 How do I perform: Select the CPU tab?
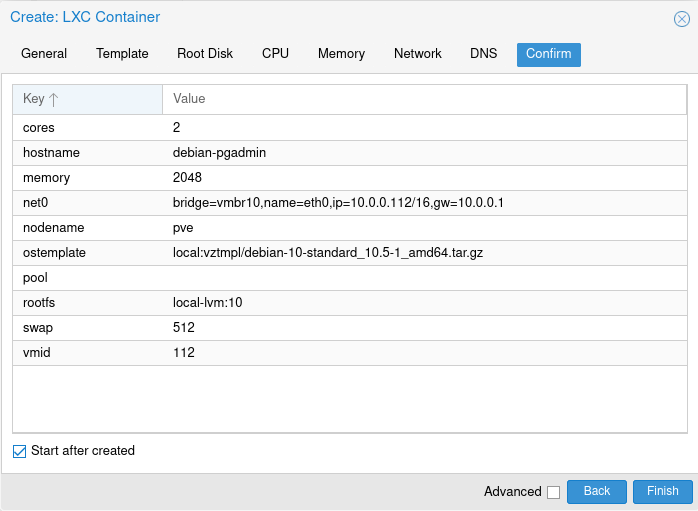point(275,54)
